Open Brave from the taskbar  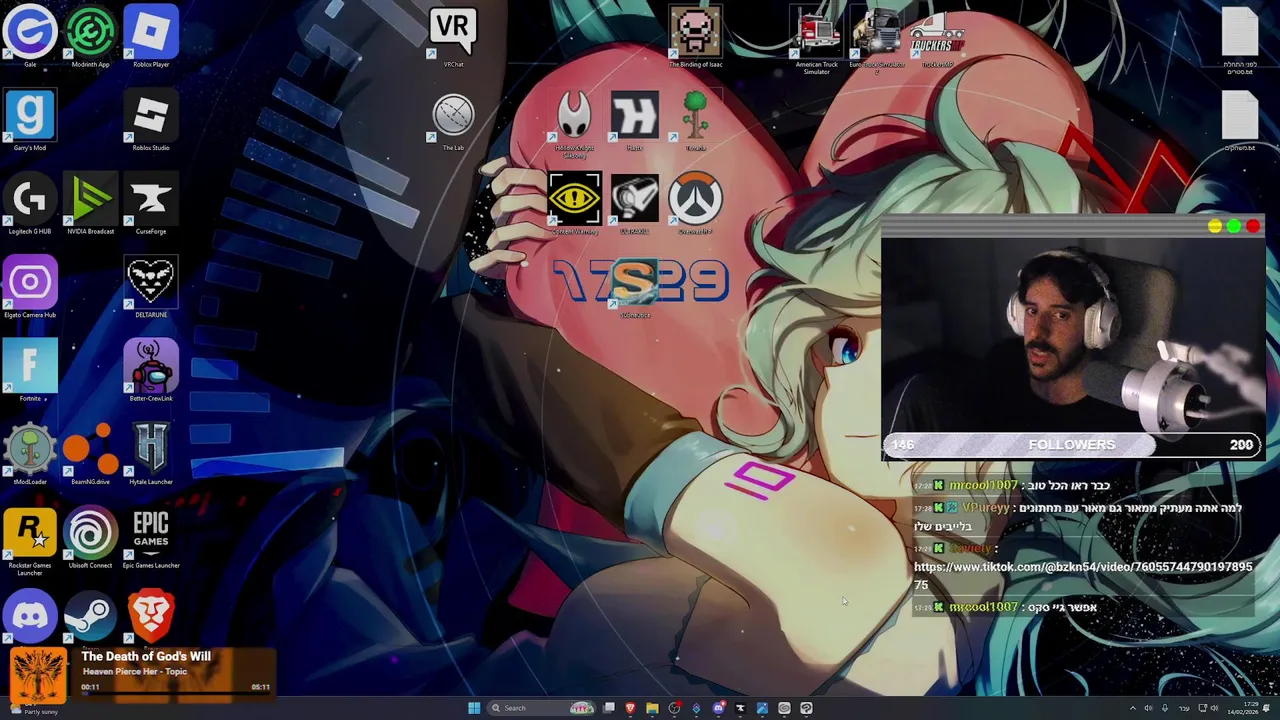coord(630,708)
